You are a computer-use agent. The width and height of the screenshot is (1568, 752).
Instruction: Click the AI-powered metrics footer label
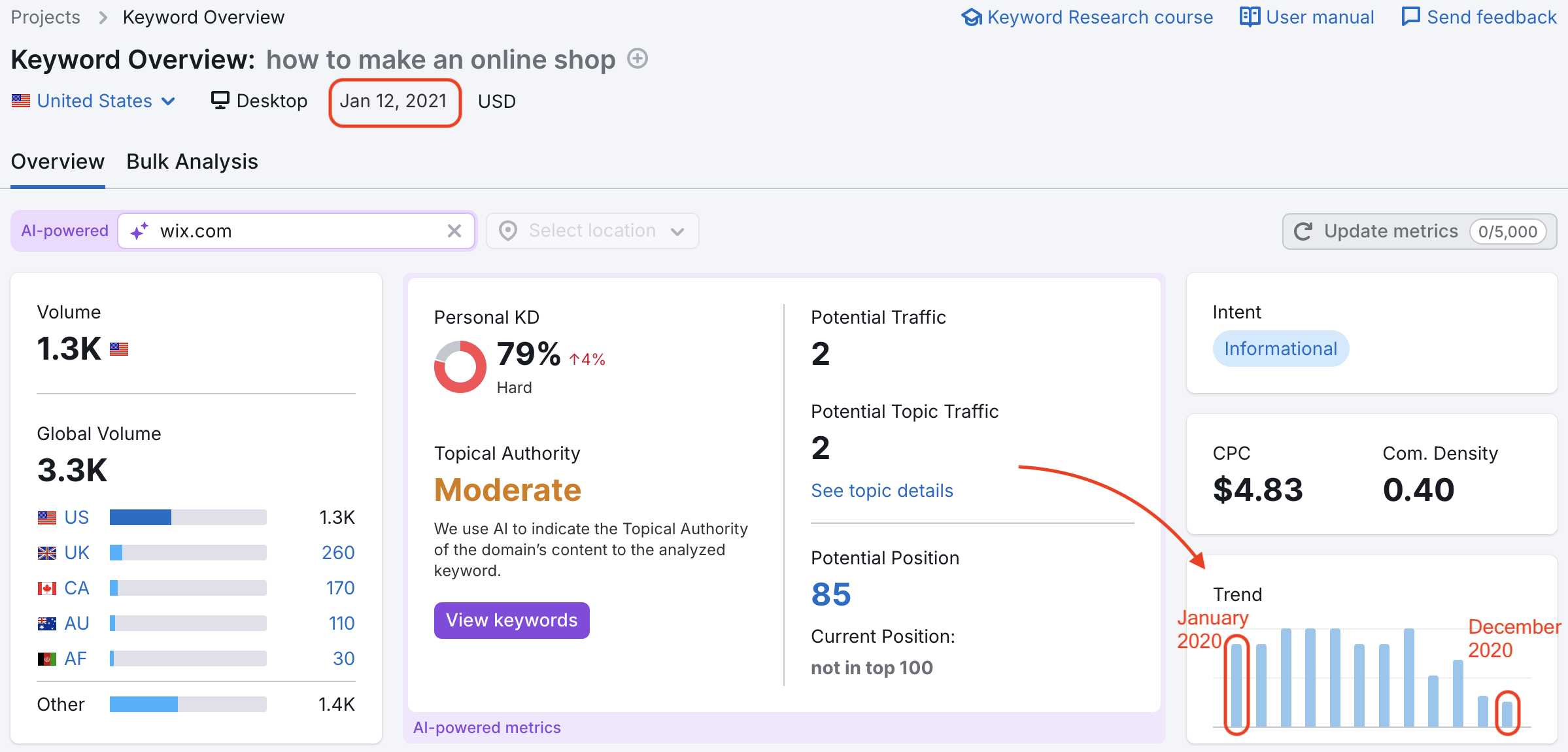coord(487,728)
